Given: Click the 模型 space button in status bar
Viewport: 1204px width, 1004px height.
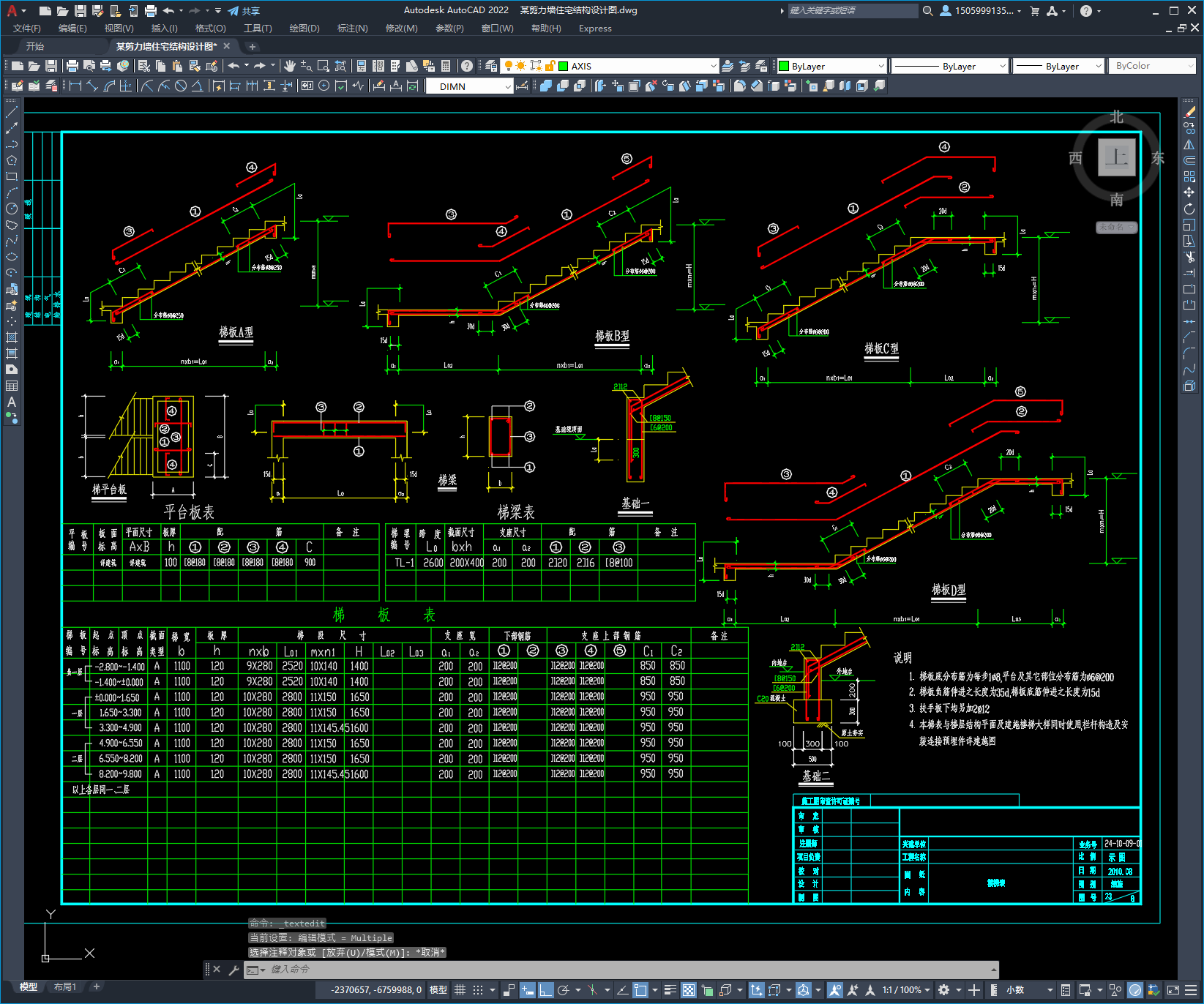Looking at the screenshot, I should pos(438,990).
